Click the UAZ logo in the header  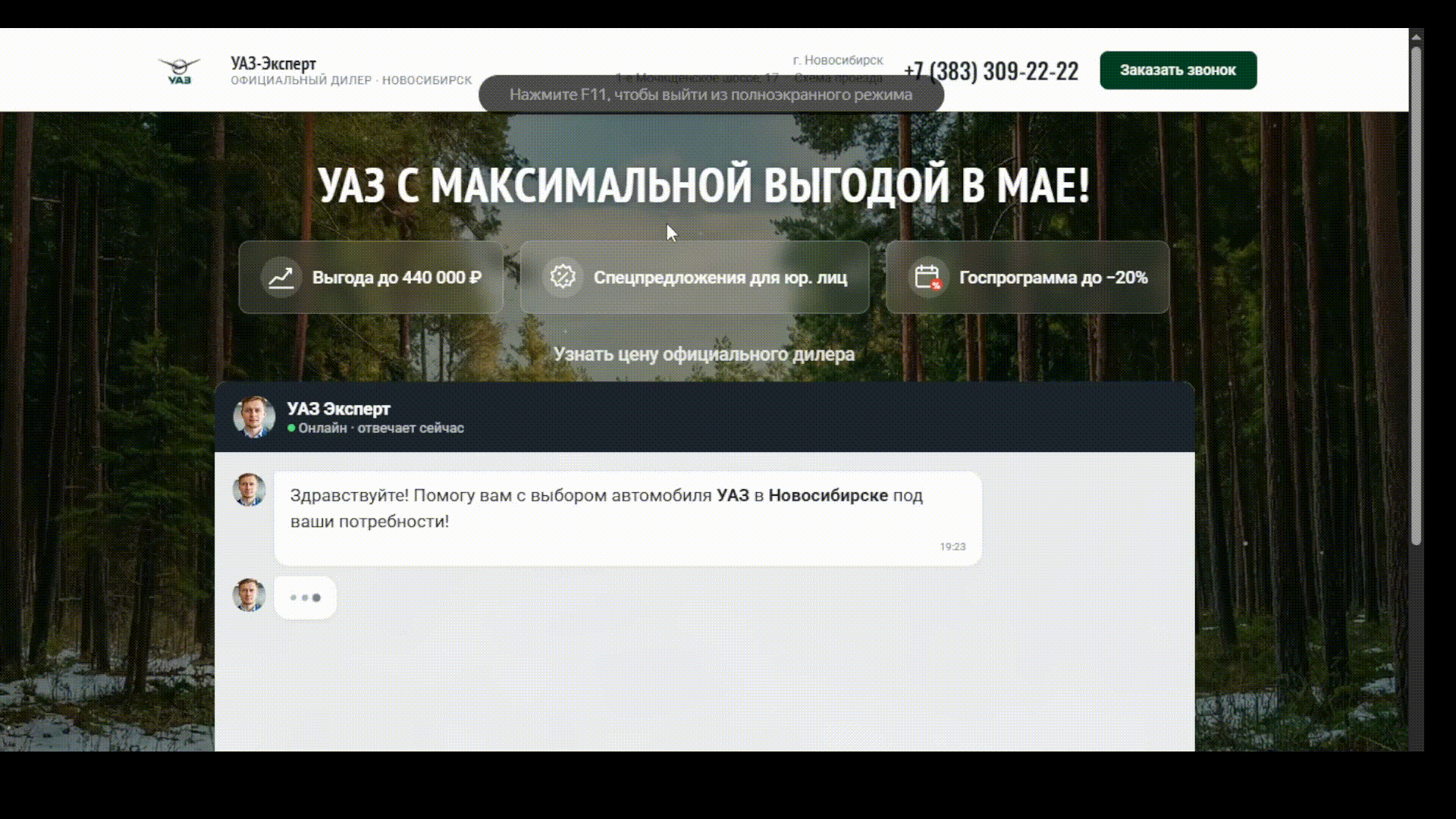coord(179,71)
